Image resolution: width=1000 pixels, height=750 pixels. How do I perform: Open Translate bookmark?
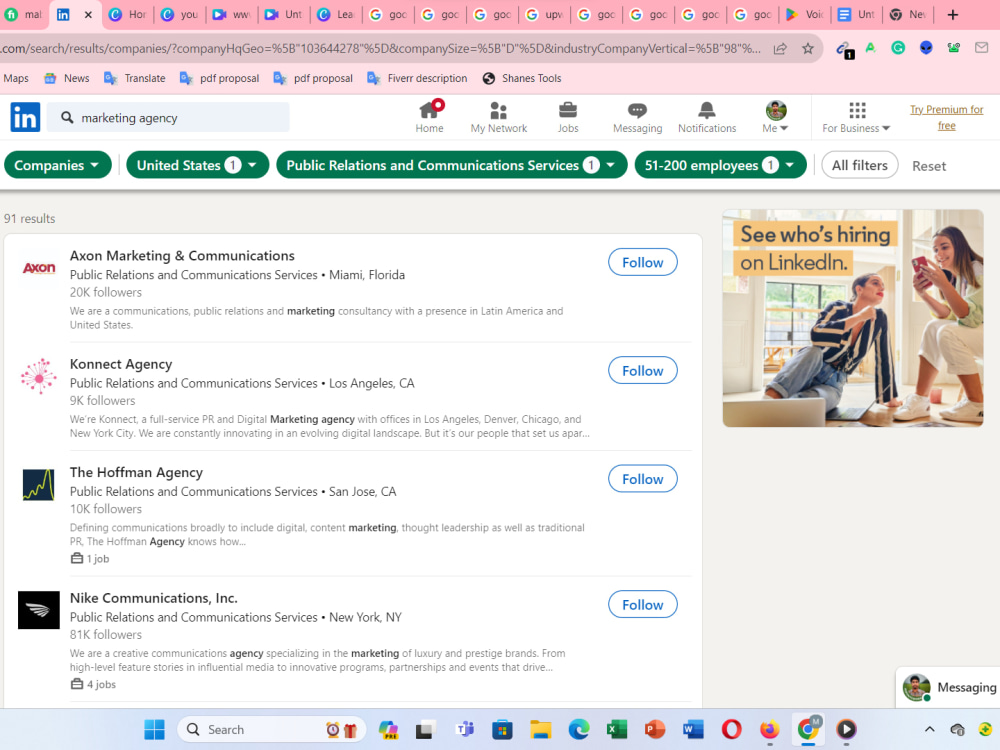tap(135, 78)
